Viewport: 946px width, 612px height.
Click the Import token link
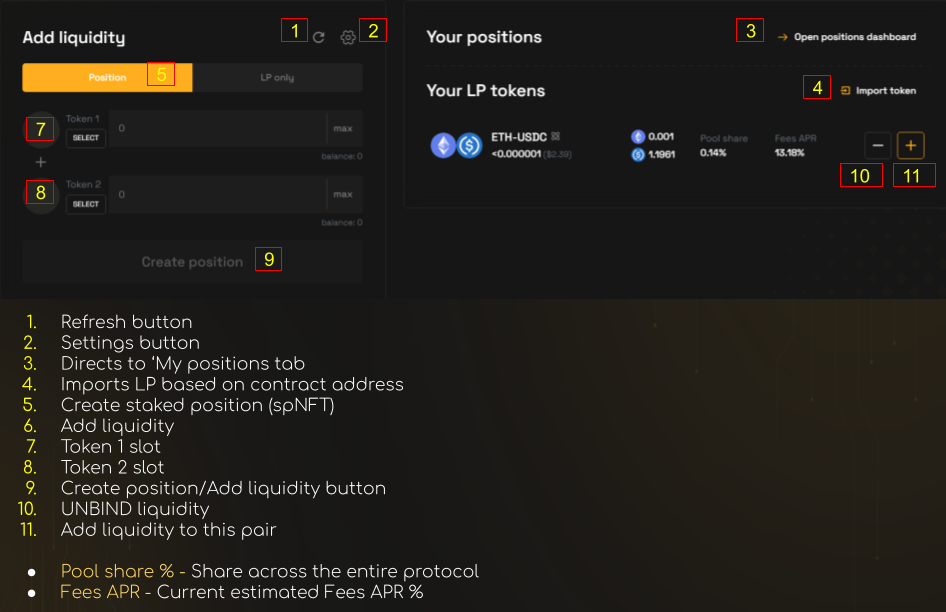click(885, 91)
